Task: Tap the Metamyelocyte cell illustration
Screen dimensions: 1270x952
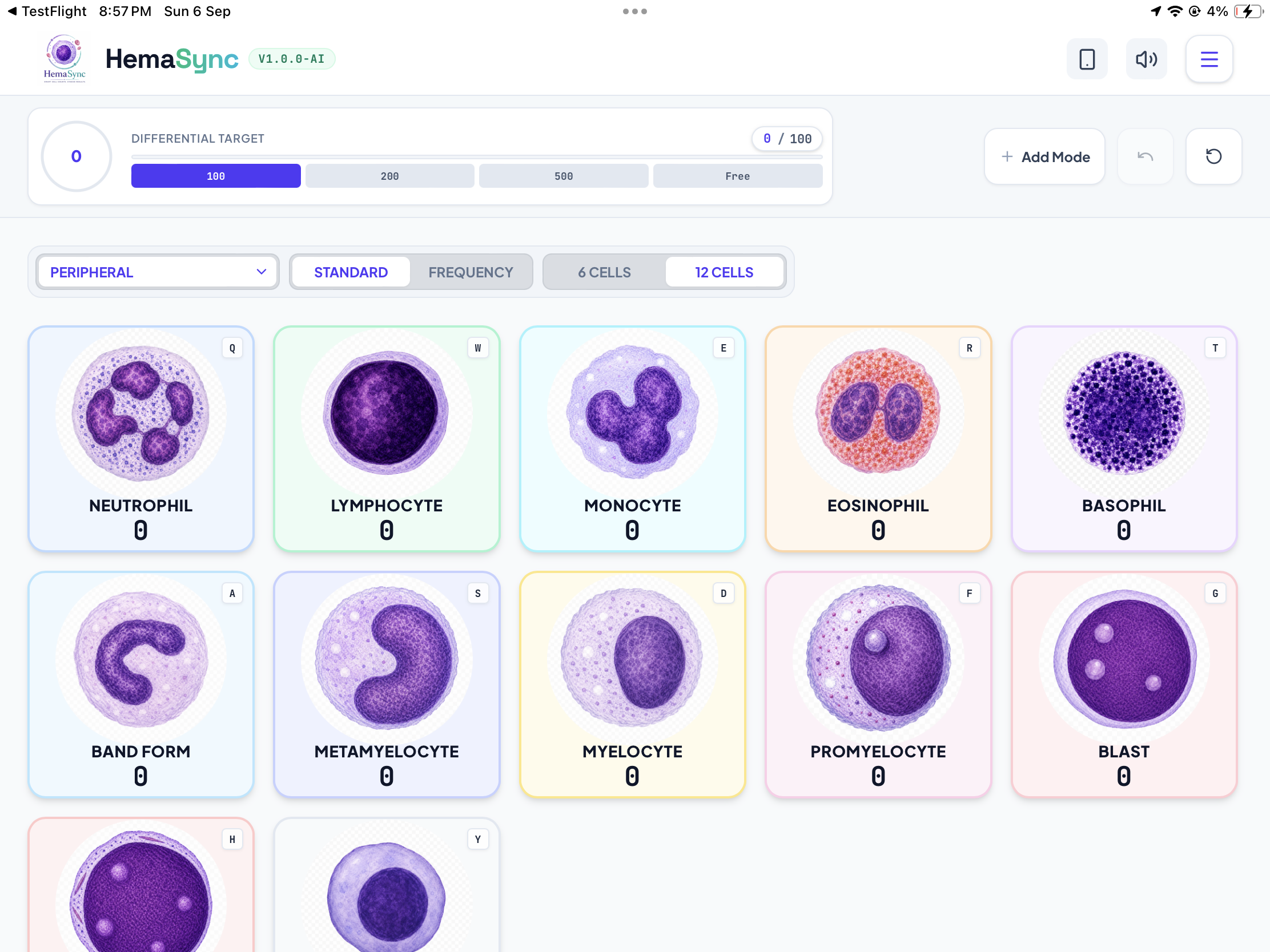Action: pos(387,659)
